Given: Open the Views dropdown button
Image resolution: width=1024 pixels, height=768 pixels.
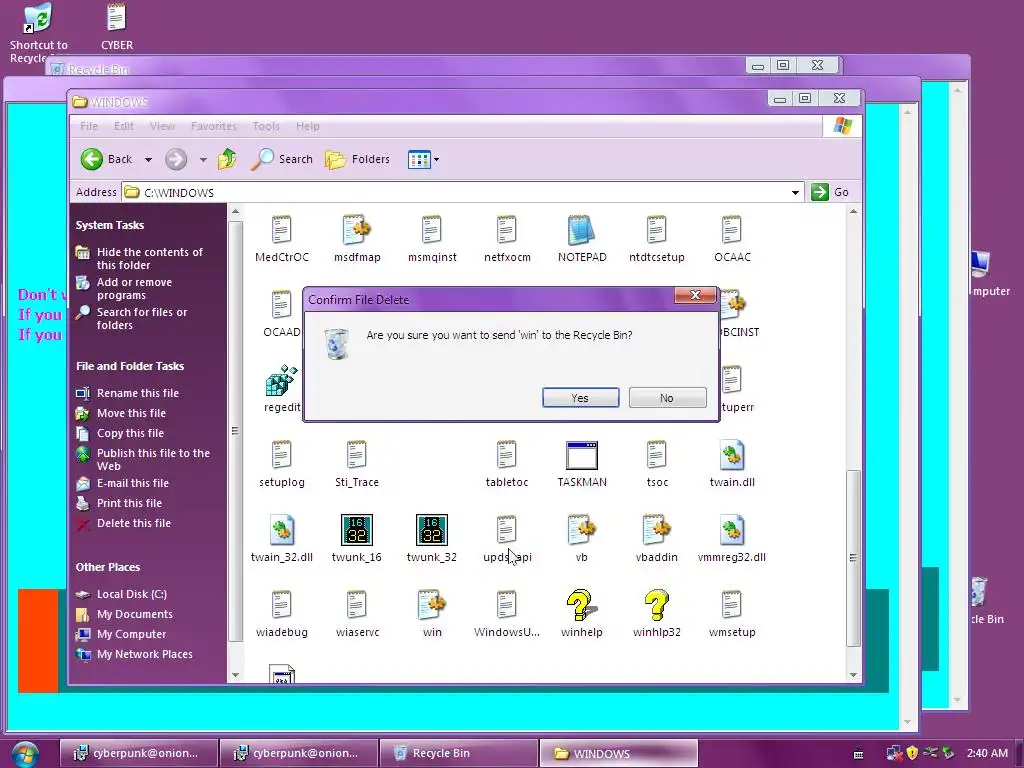Looking at the screenshot, I should (x=423, y=159).
